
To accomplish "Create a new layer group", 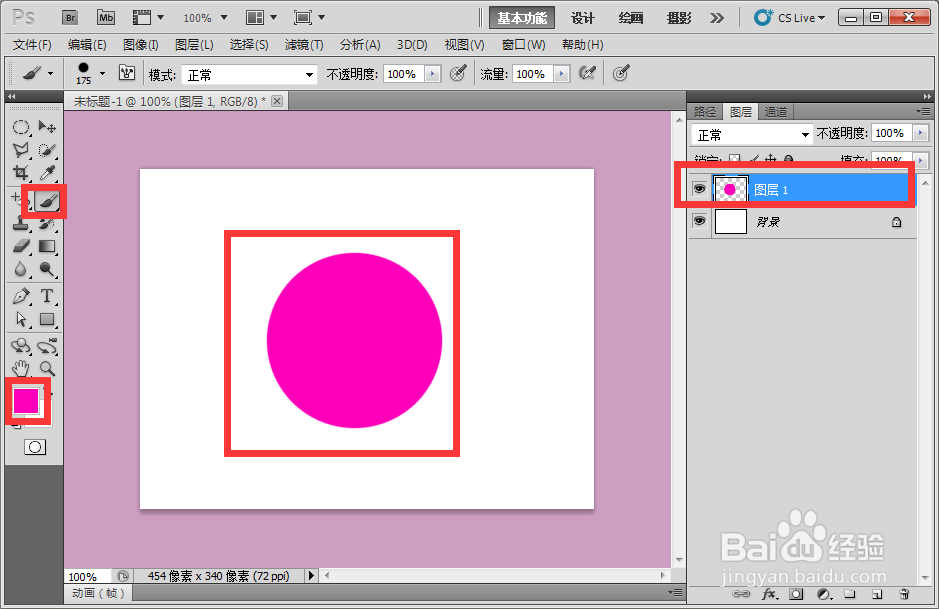I will pos(850,594).
